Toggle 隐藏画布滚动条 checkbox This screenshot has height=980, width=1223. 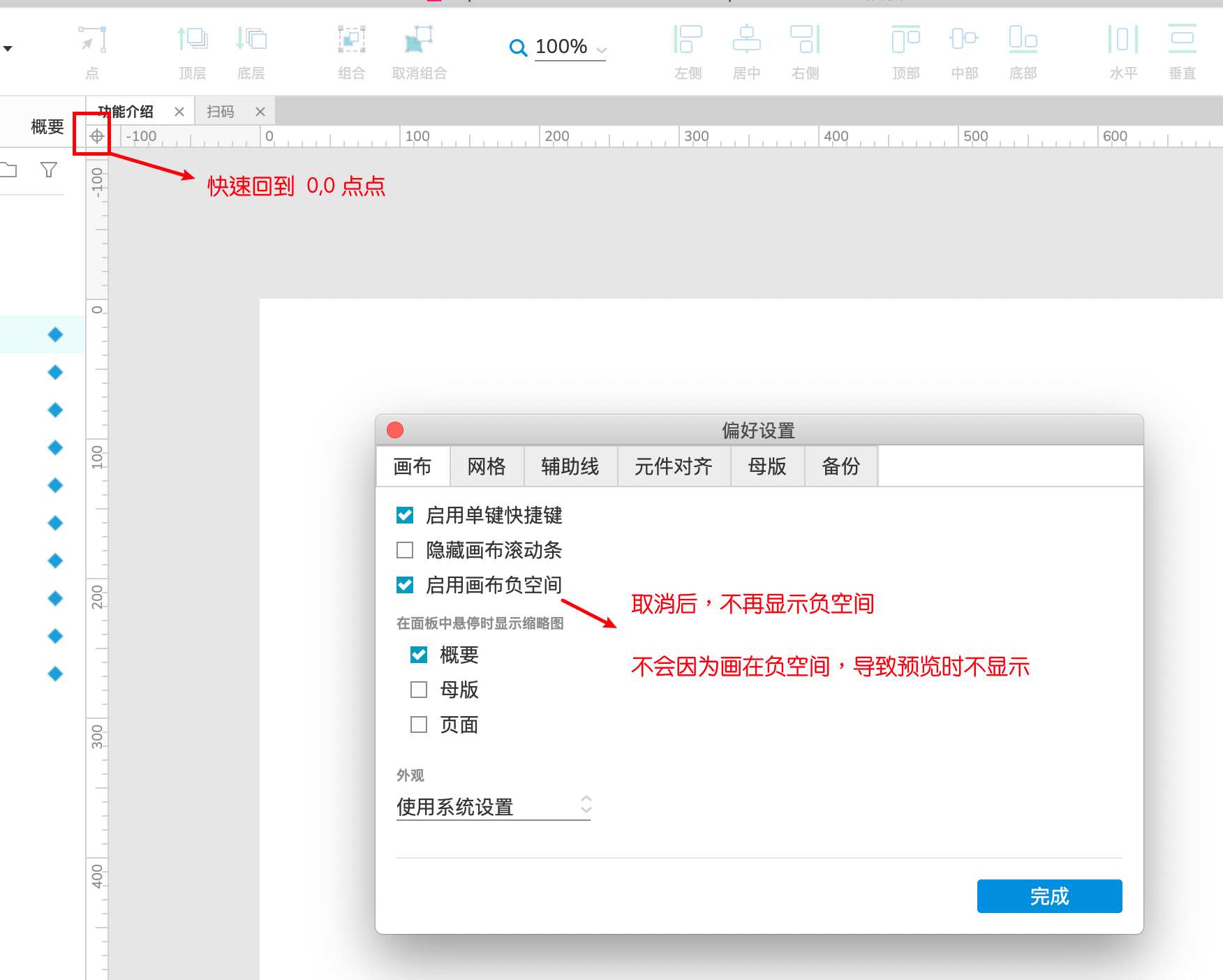(405, 550)
